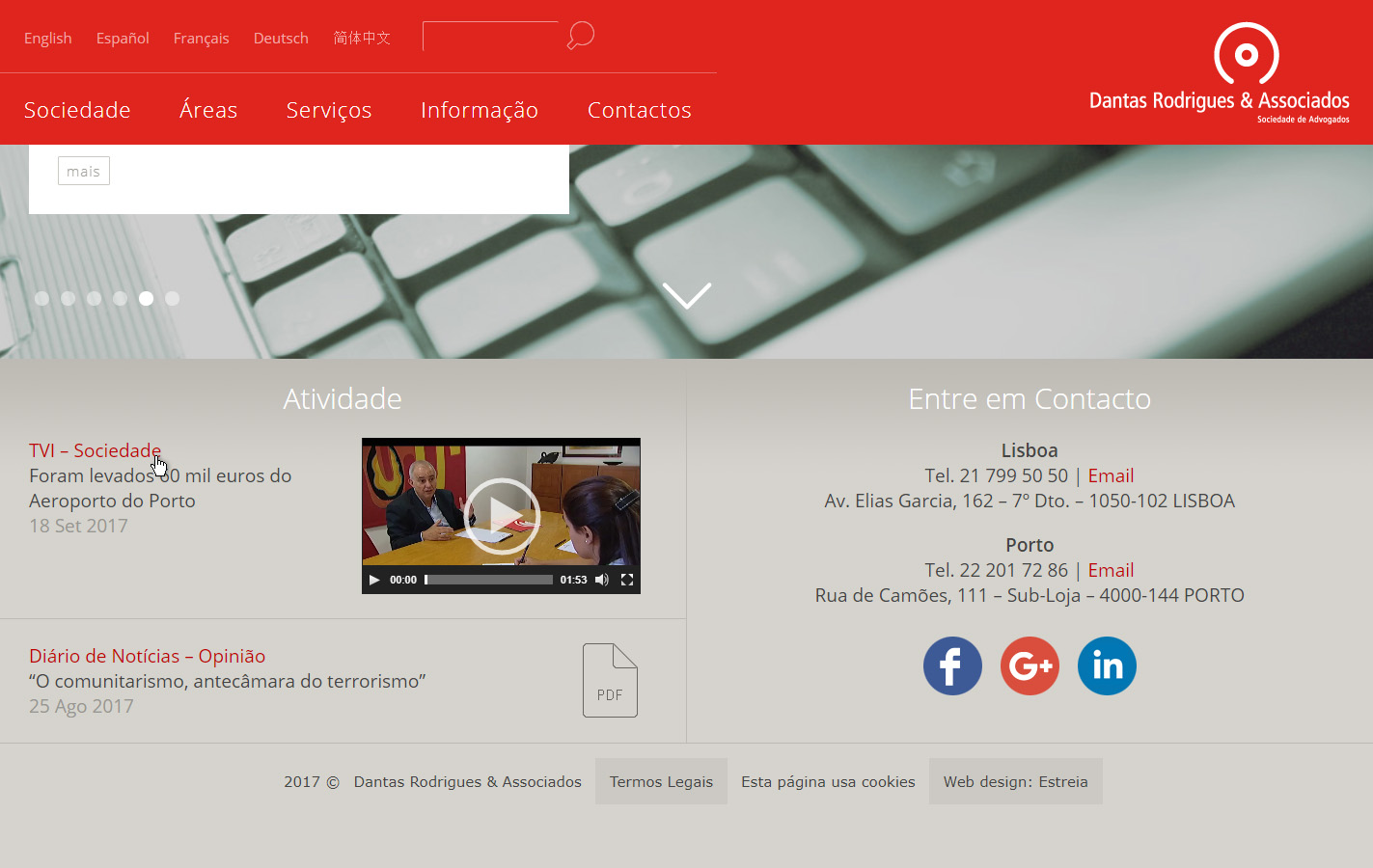Enter fullscreen mode on the video
This screenshot has width=1373, height=868.
coord(627,580)
